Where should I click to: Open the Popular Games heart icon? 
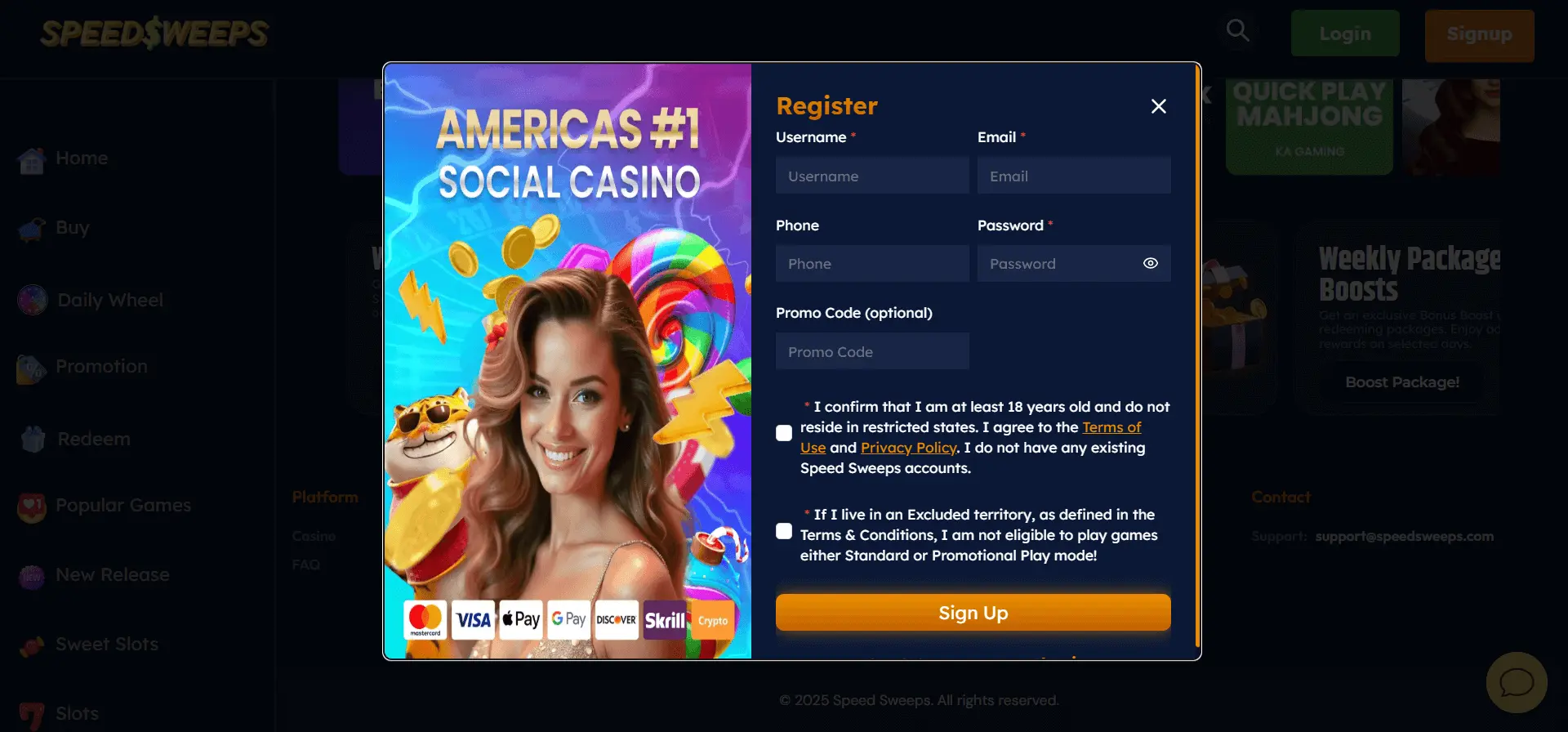tap(32, 507)
